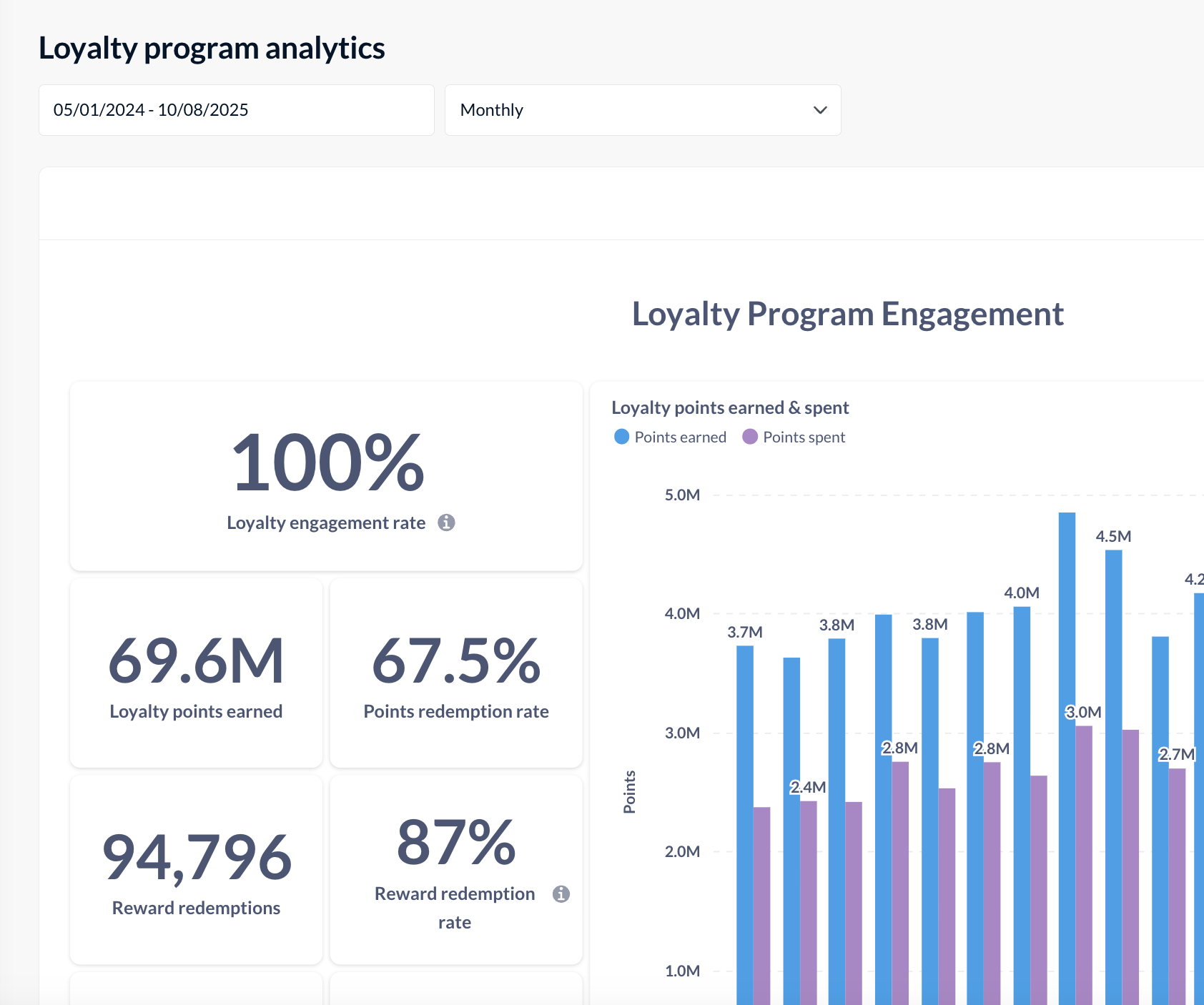
Task: Click the blue Points earned legend dot
Action: pos(621,437)
